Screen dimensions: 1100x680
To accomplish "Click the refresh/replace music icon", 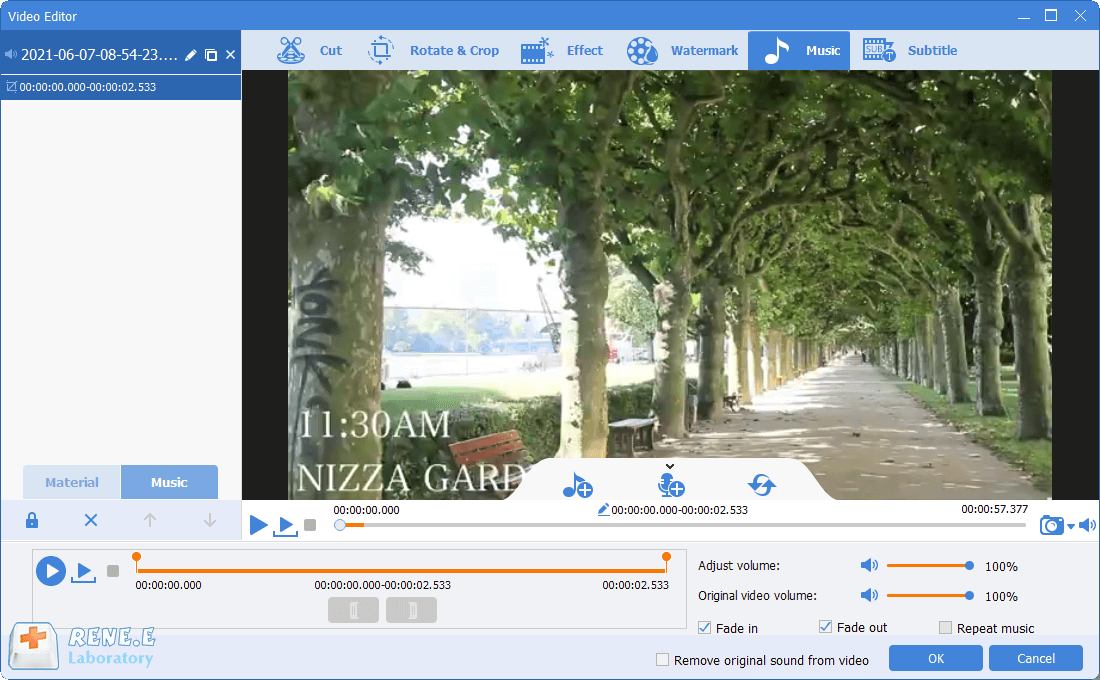I will coord(762,485).
